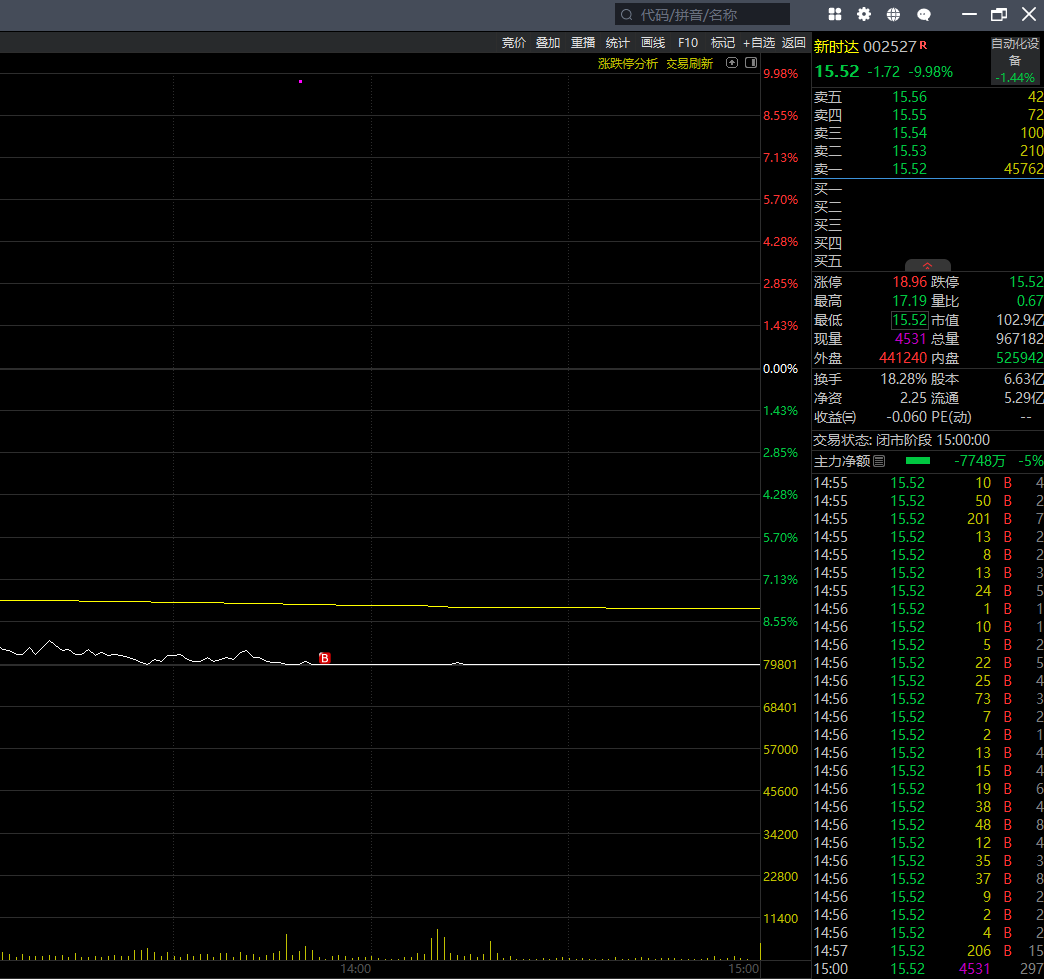Viewport: 1044px width, 979px height.
Task: Open the 竞价 view
Action: (513, 43)
